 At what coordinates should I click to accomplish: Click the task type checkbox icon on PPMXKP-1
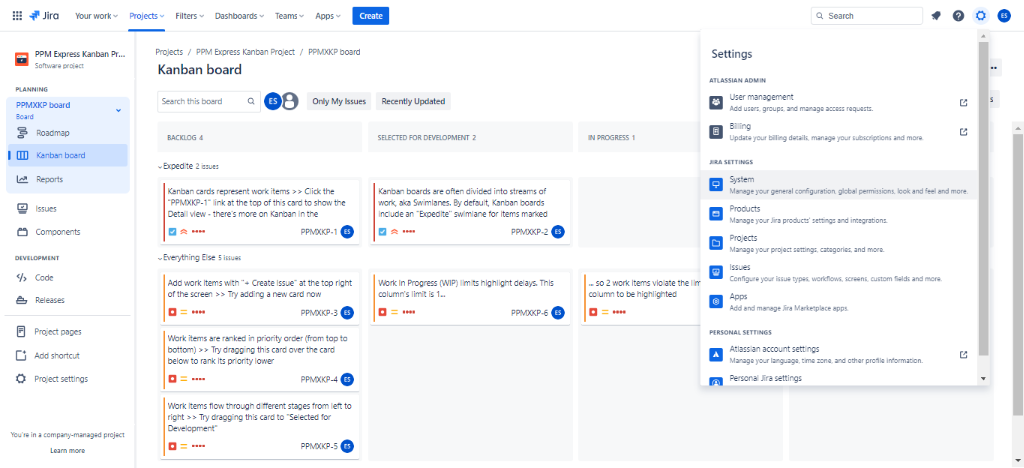[172, 232]
